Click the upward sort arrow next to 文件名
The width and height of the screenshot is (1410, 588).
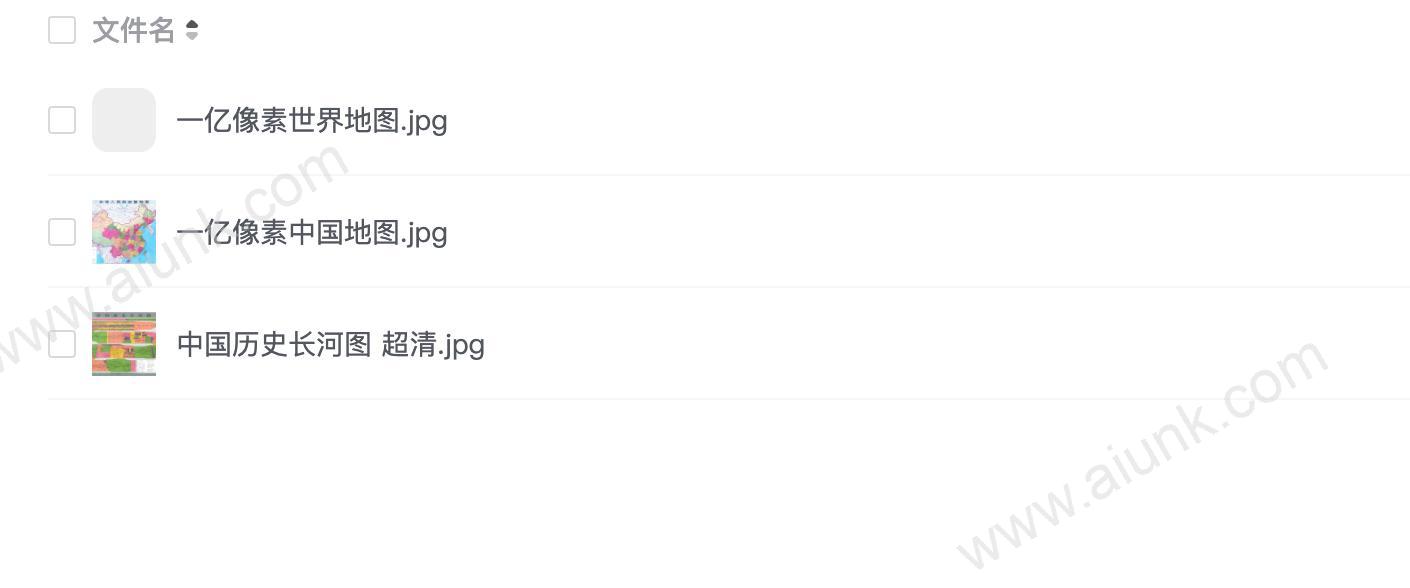(x=192, y=25)
